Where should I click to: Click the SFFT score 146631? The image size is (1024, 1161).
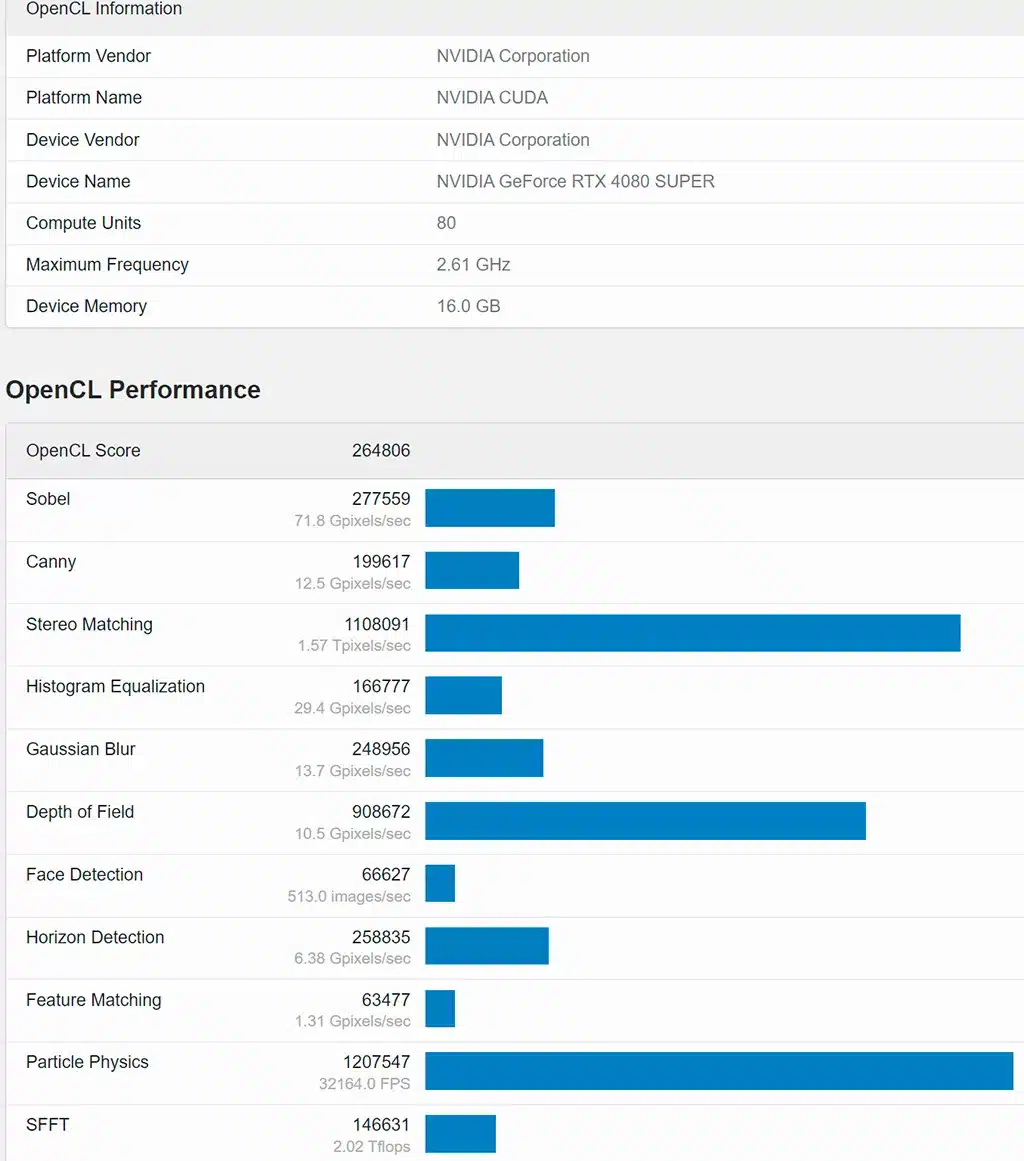381,1125
